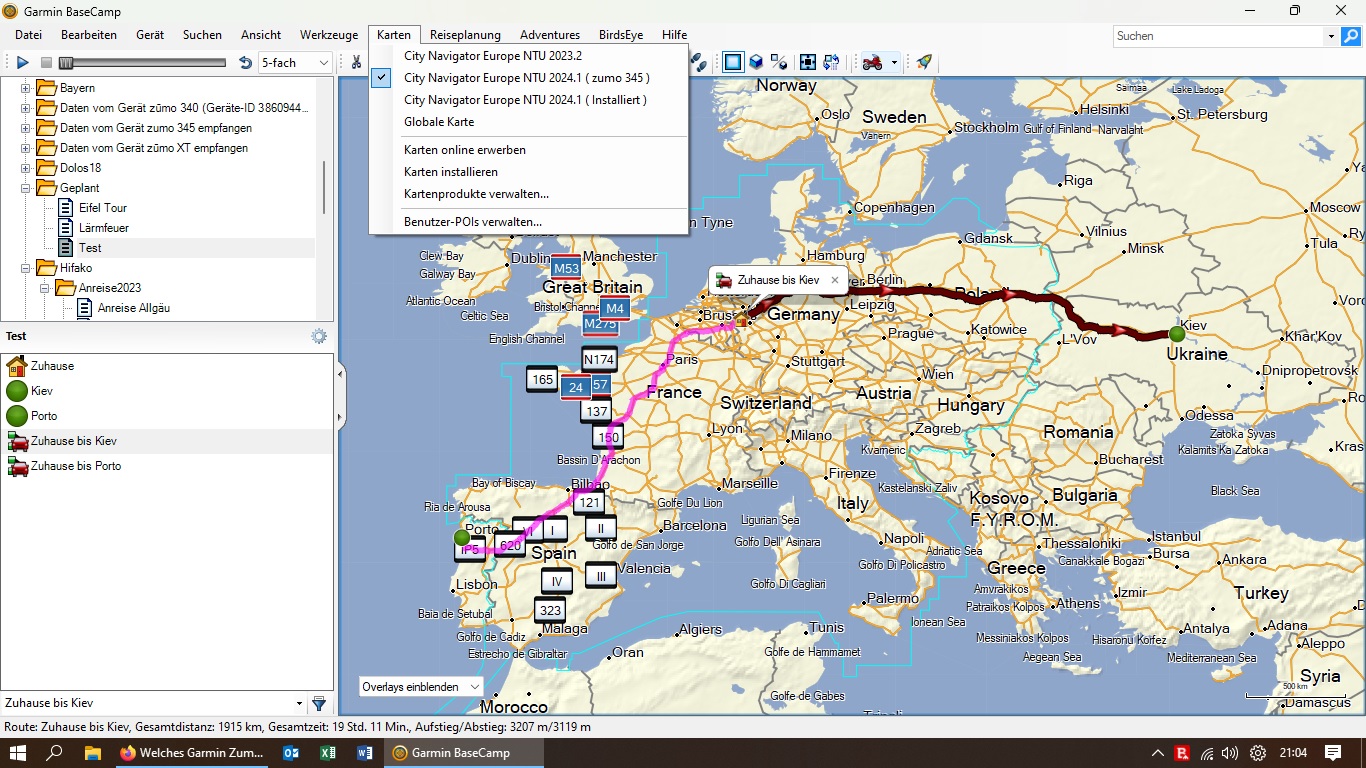Click the motorcycle activity profile icon
The image size is (1366, 768).
click(x=872, y=62)
